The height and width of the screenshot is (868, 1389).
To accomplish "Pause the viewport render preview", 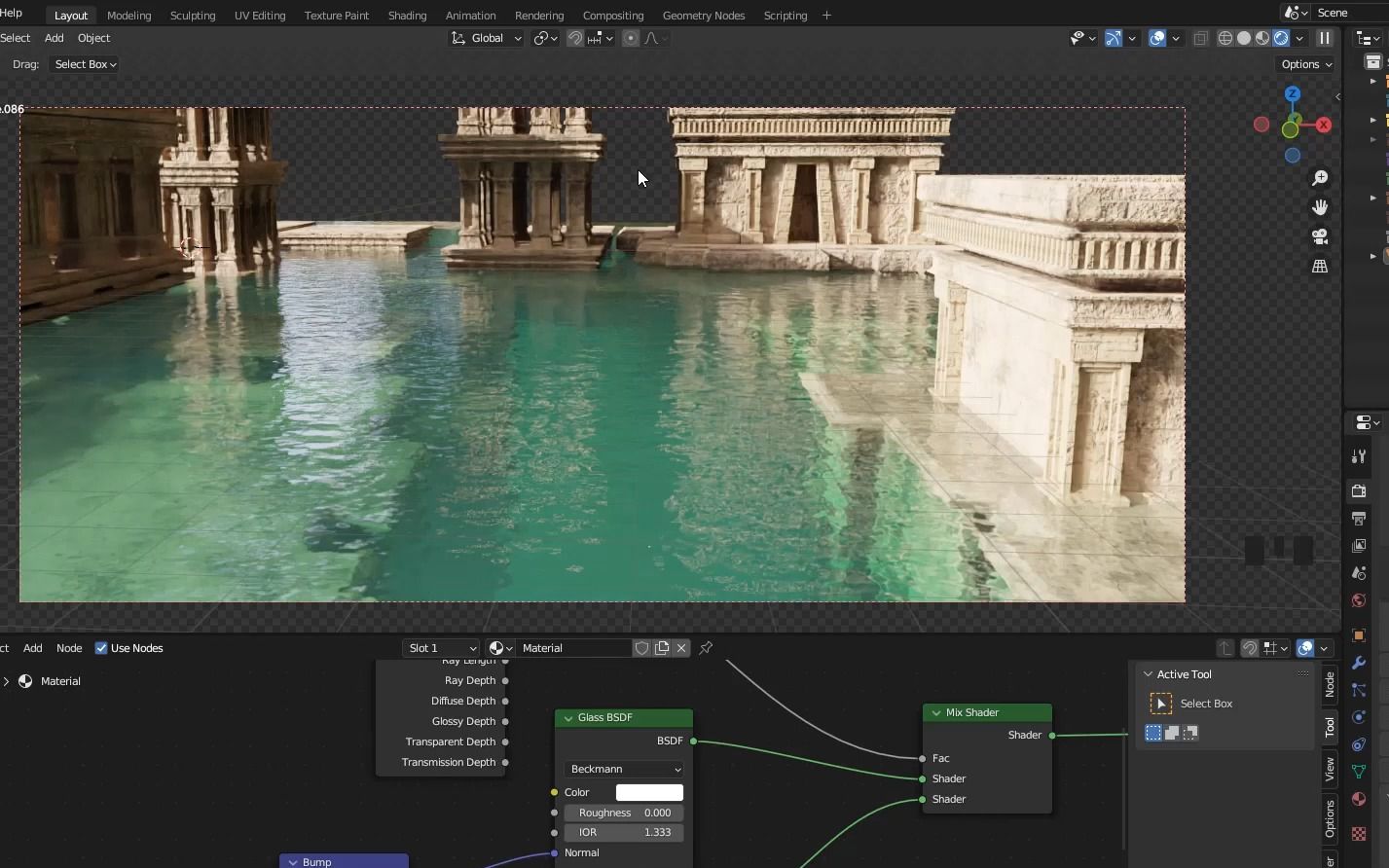I will click(1324, 38).
